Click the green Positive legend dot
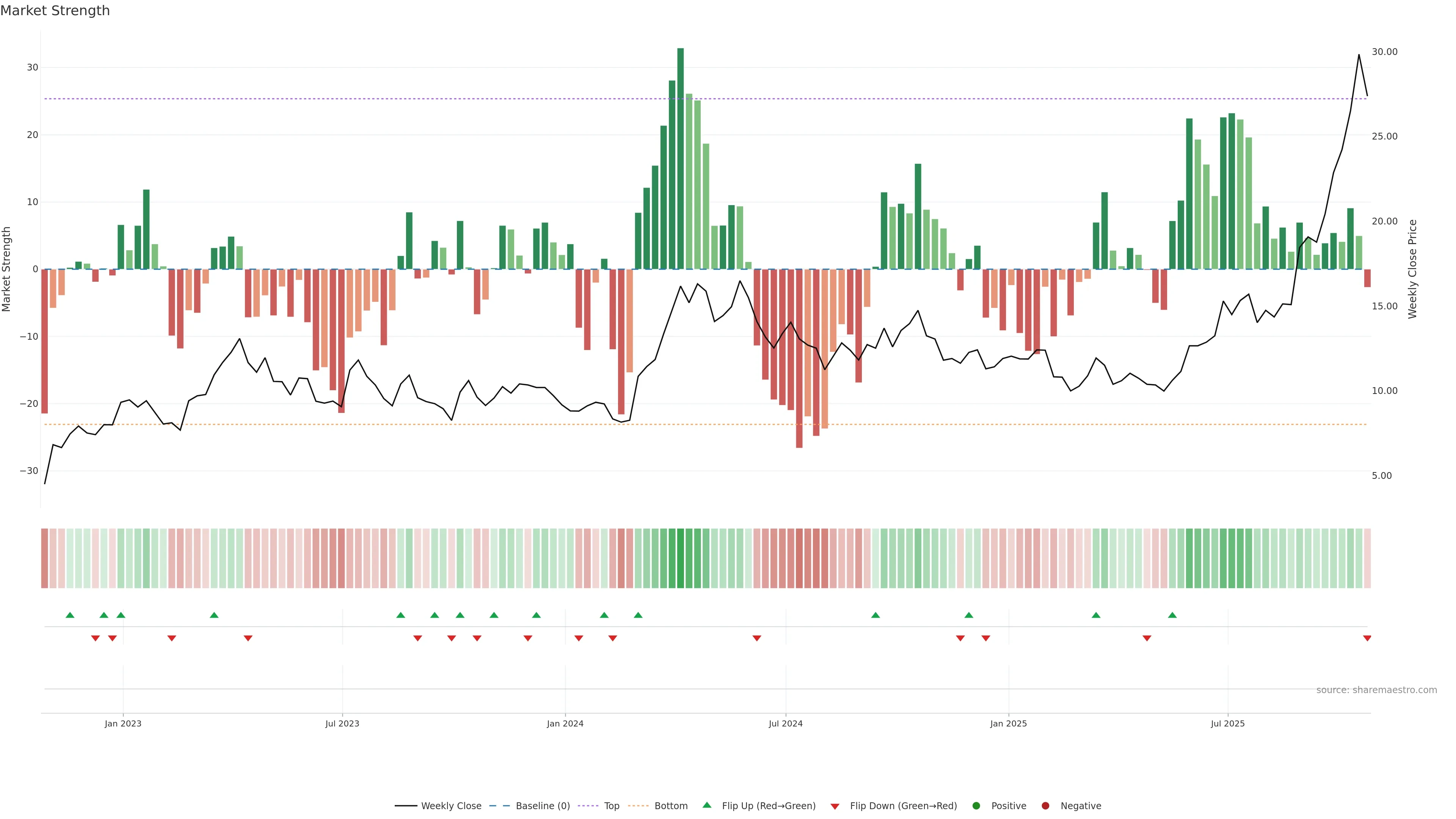The width and height of the screenshot is (1456, 819). click(976, 805)
